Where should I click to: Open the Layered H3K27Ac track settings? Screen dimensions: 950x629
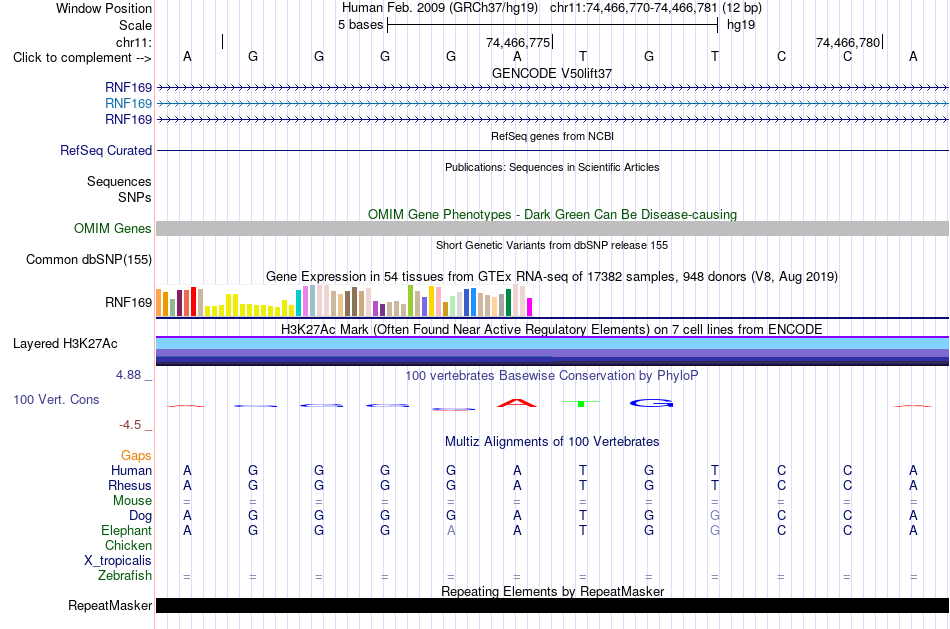coord(65,344)
